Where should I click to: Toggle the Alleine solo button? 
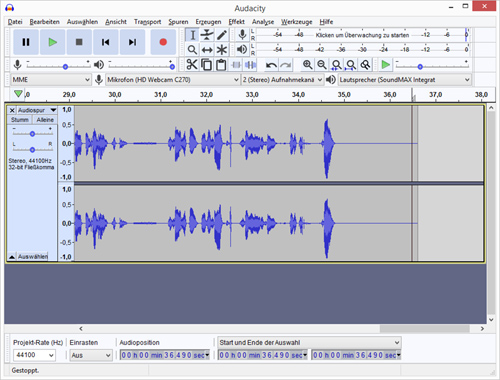pos(45,120)
